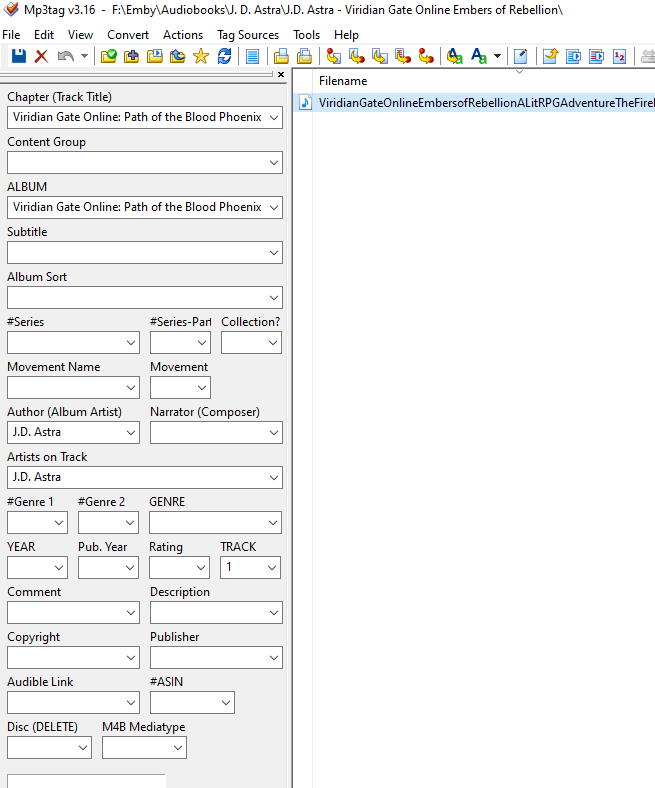Open the Tools menu
This screenshot has height=788, width=655.
[307, 35]
